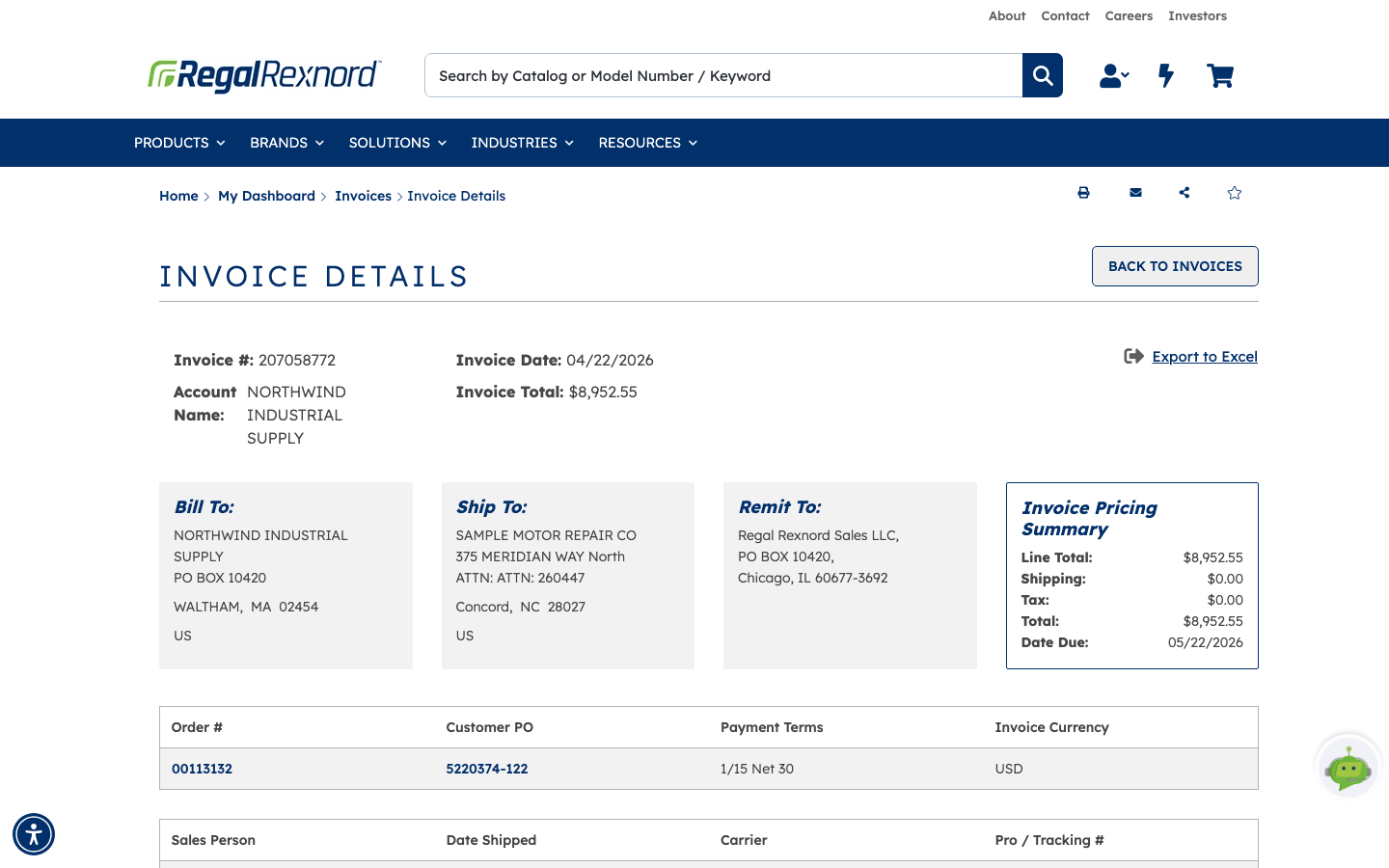The image size is (1389, 868).
Task: Open the Careers link
Action: click(x=1129, y=15)
